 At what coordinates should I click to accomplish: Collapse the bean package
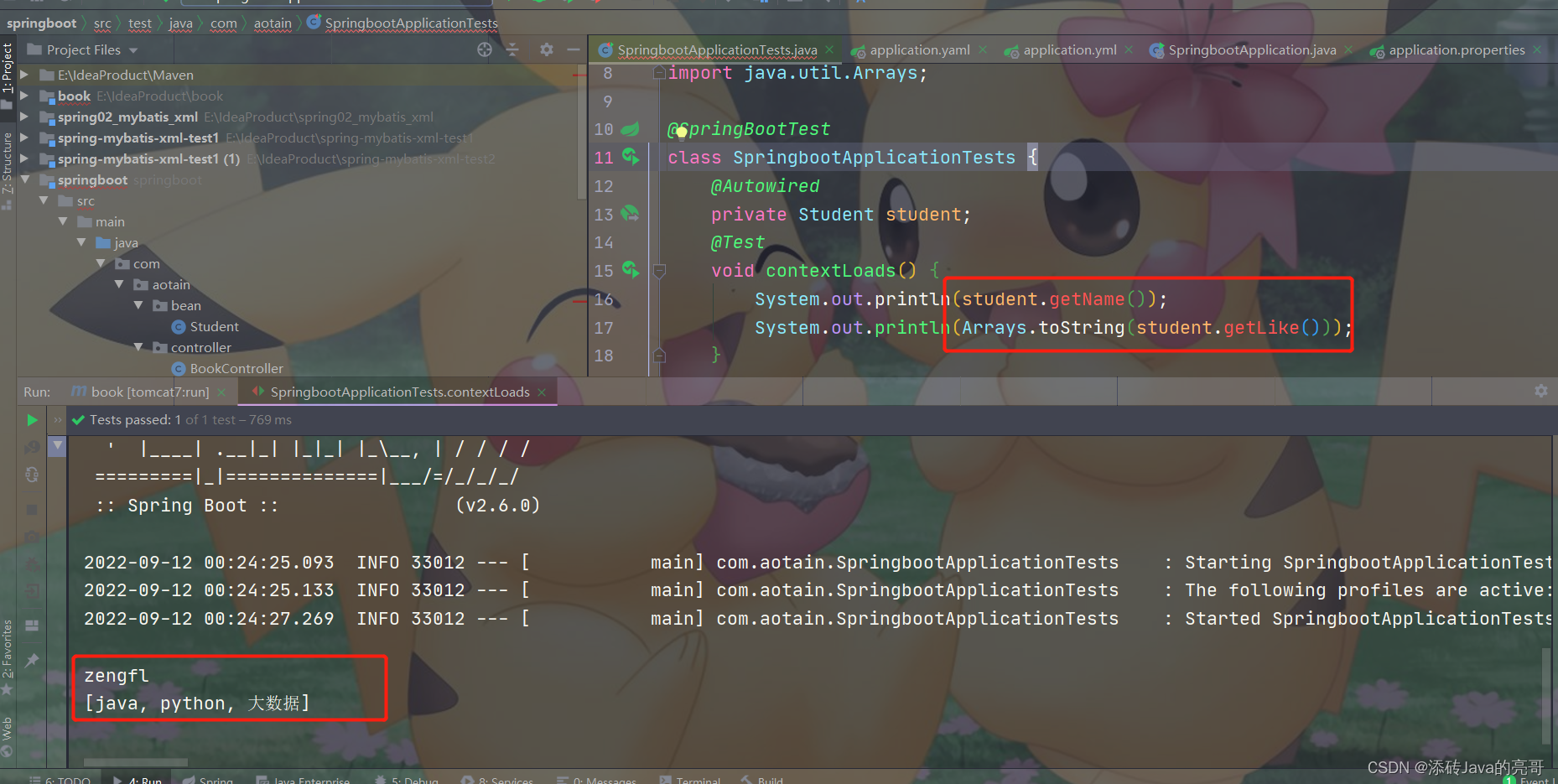pos(138,305)
